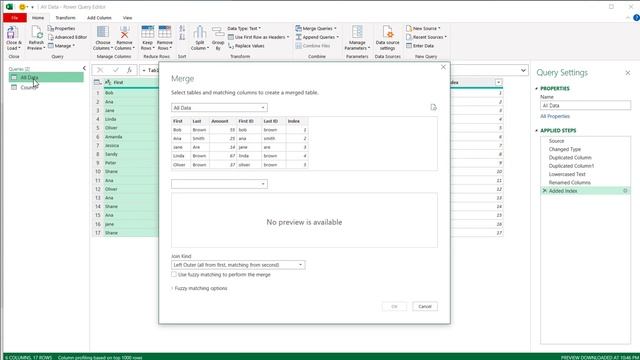
Task: Click the All Properties link
Action: [555, 116]
